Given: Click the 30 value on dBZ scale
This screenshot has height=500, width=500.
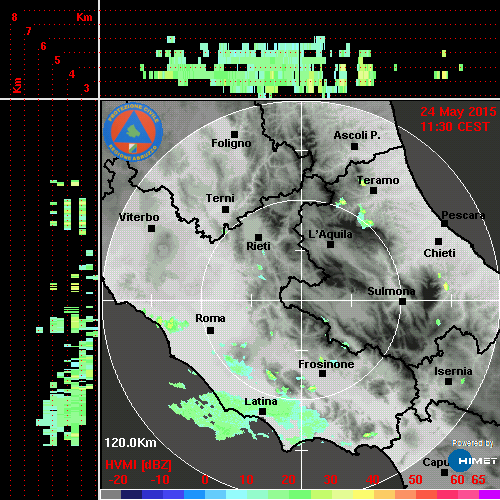Looking at the screenshot, I should pyautogui.click(x=331, y=480).
